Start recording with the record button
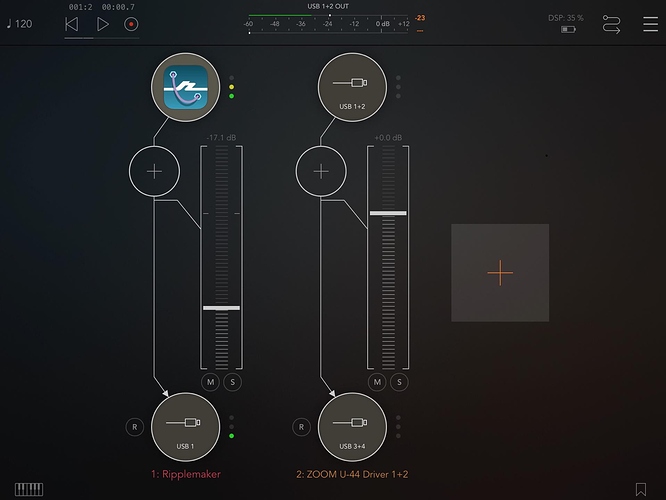The height and width of the screenshot is (500, 666). (131, 24)
